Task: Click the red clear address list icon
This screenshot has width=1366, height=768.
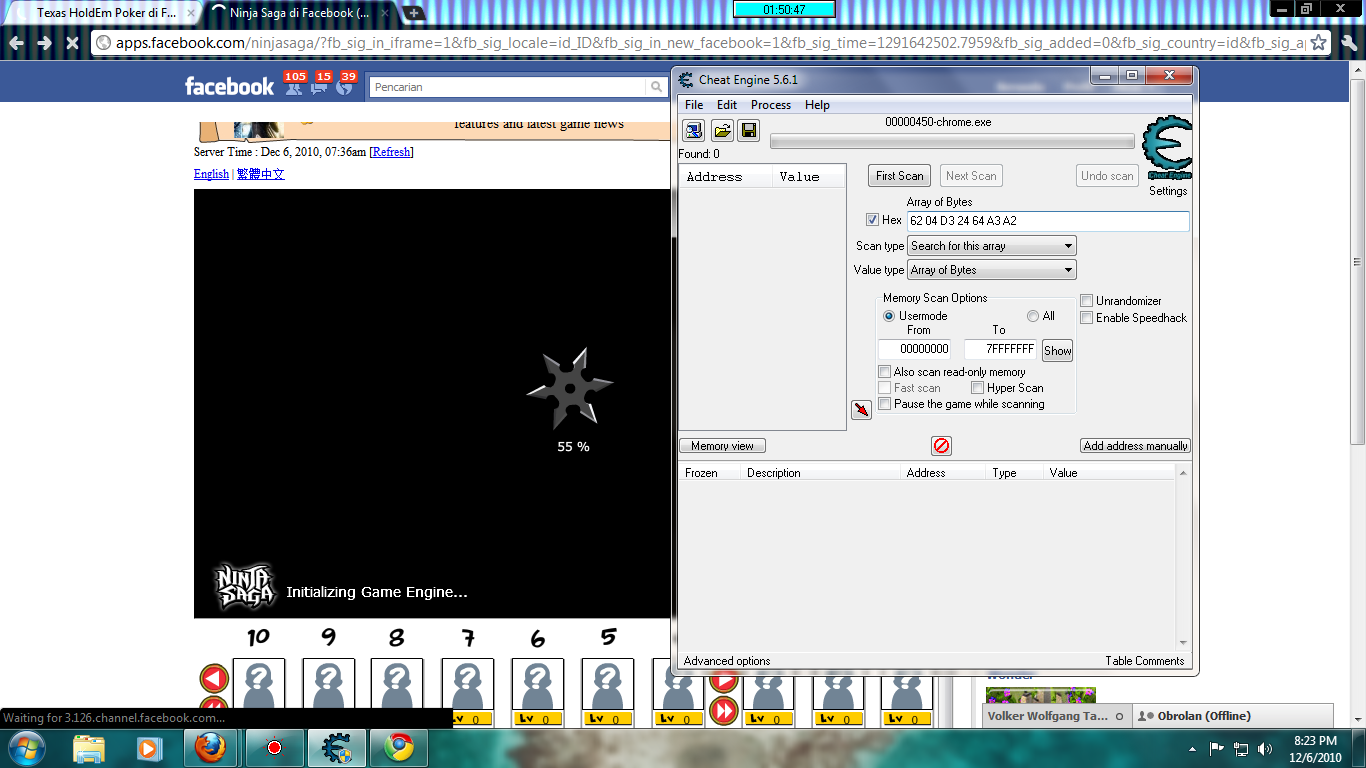Action: point(941,446)
